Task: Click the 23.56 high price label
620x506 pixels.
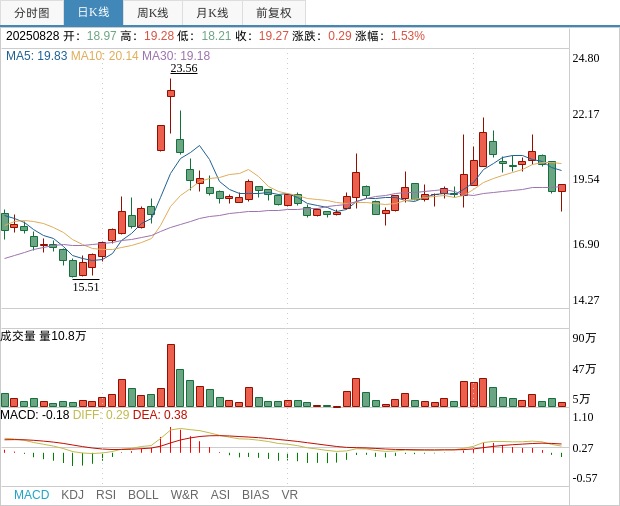Action: tap(184, 68)
